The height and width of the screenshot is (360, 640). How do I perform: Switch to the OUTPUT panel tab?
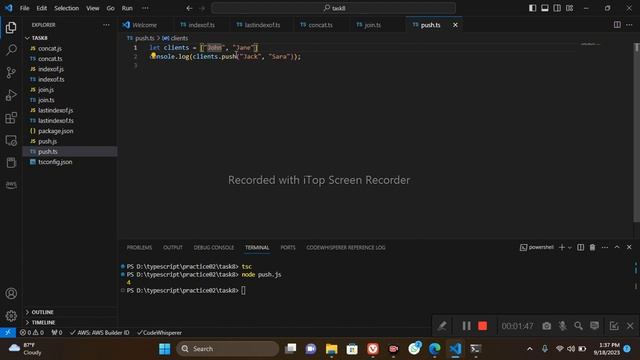173,248
